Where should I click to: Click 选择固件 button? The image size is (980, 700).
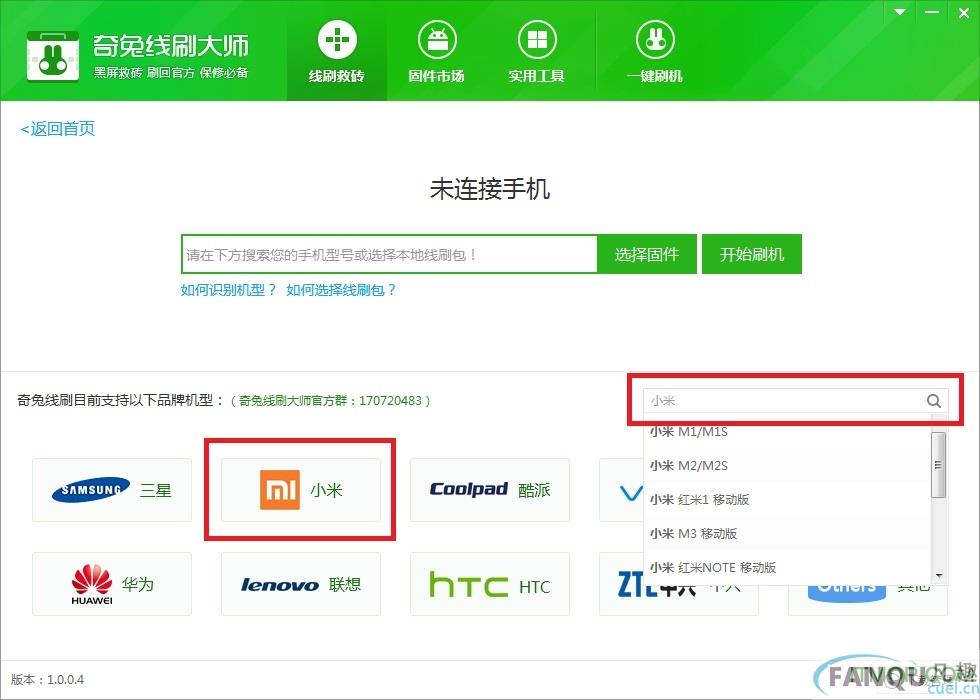pos(647,254)
